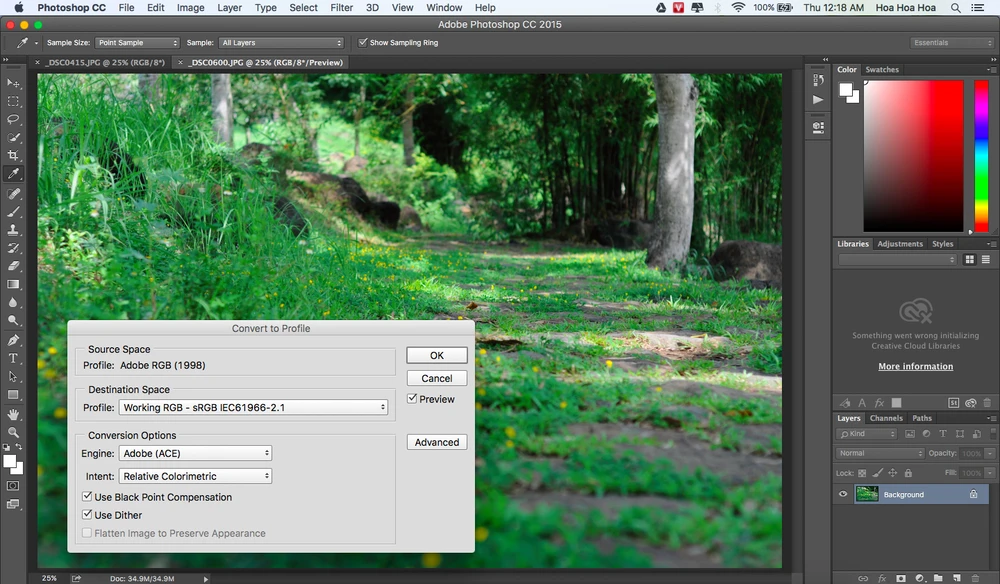Click the Advanced button
This screenshot has width=1000, height=584.
coord(437,442)
